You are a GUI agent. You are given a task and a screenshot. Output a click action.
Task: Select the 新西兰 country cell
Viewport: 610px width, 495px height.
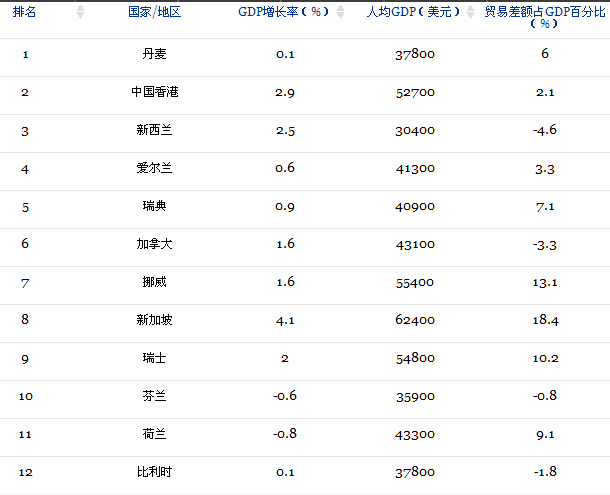tap(154, 130)
